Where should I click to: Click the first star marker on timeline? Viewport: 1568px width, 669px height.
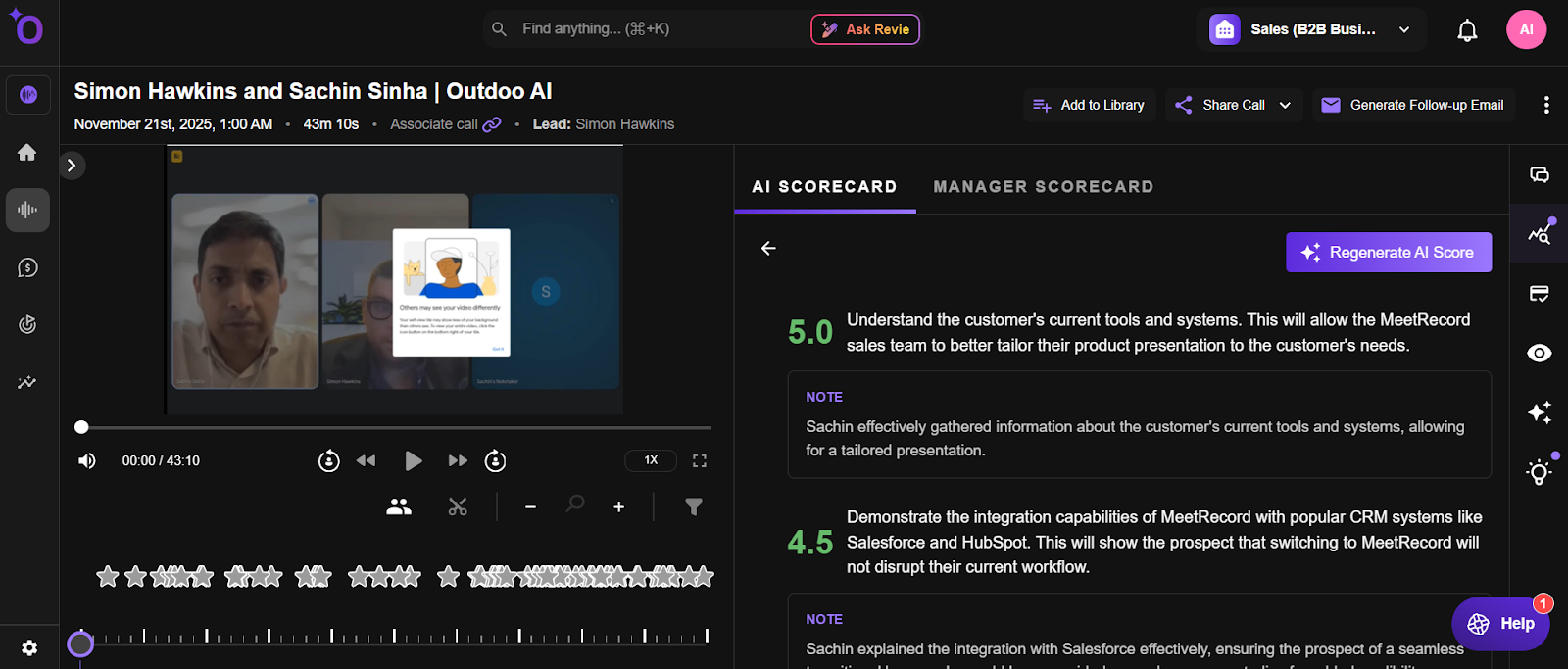108,577
